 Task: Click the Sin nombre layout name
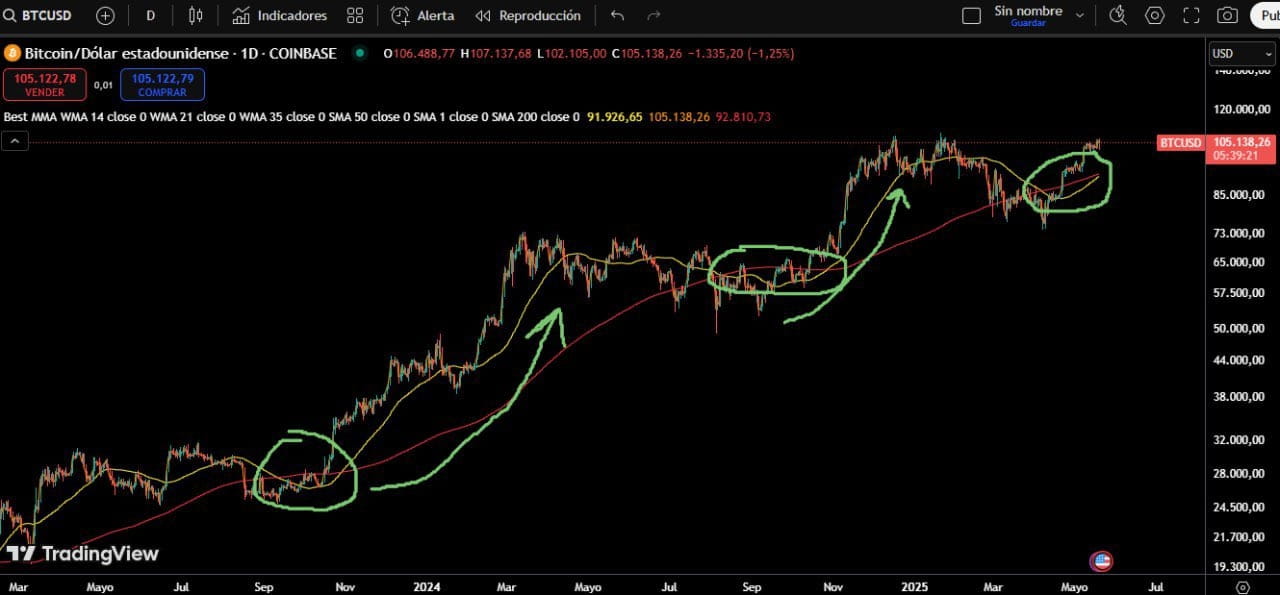(x=1028, y=11)
